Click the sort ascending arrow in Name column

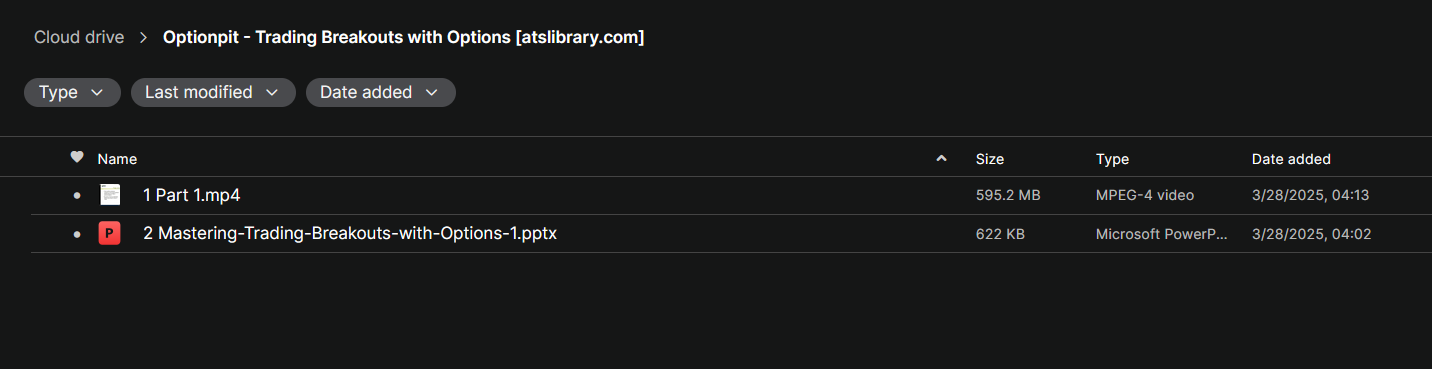[x=941, y=159]
